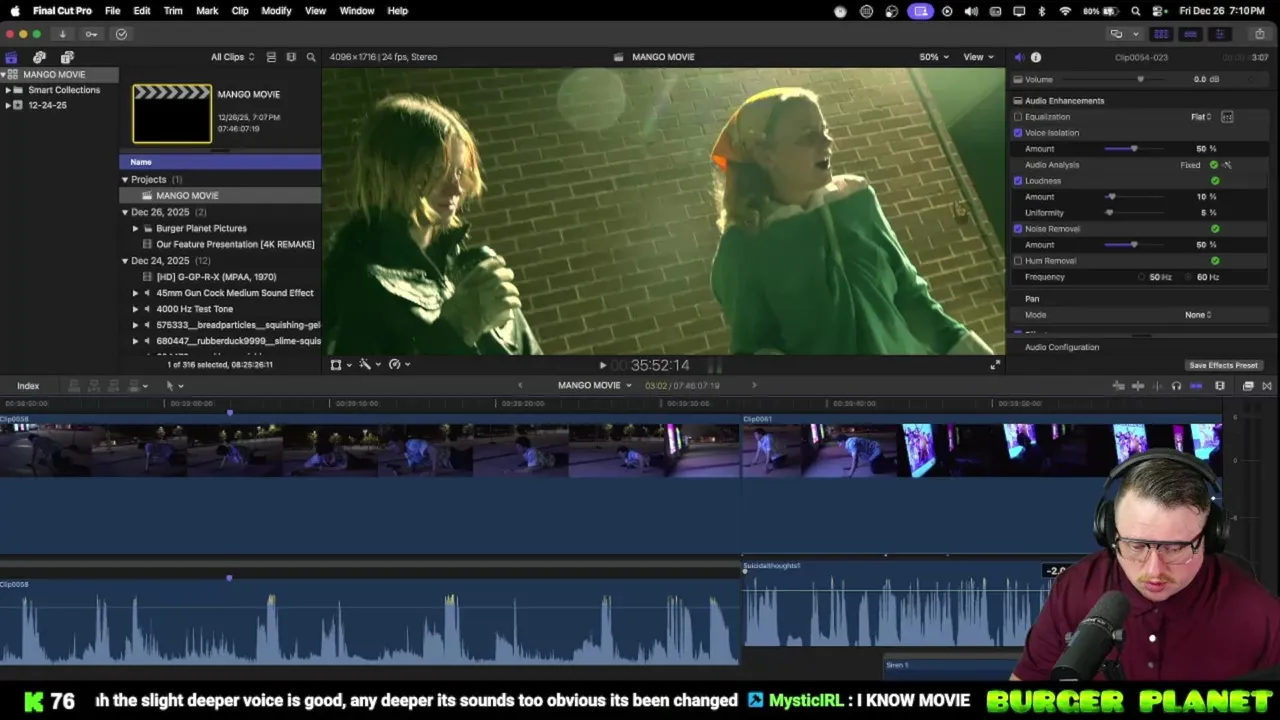
Task: Open the Mark menu
Action: 207,11
